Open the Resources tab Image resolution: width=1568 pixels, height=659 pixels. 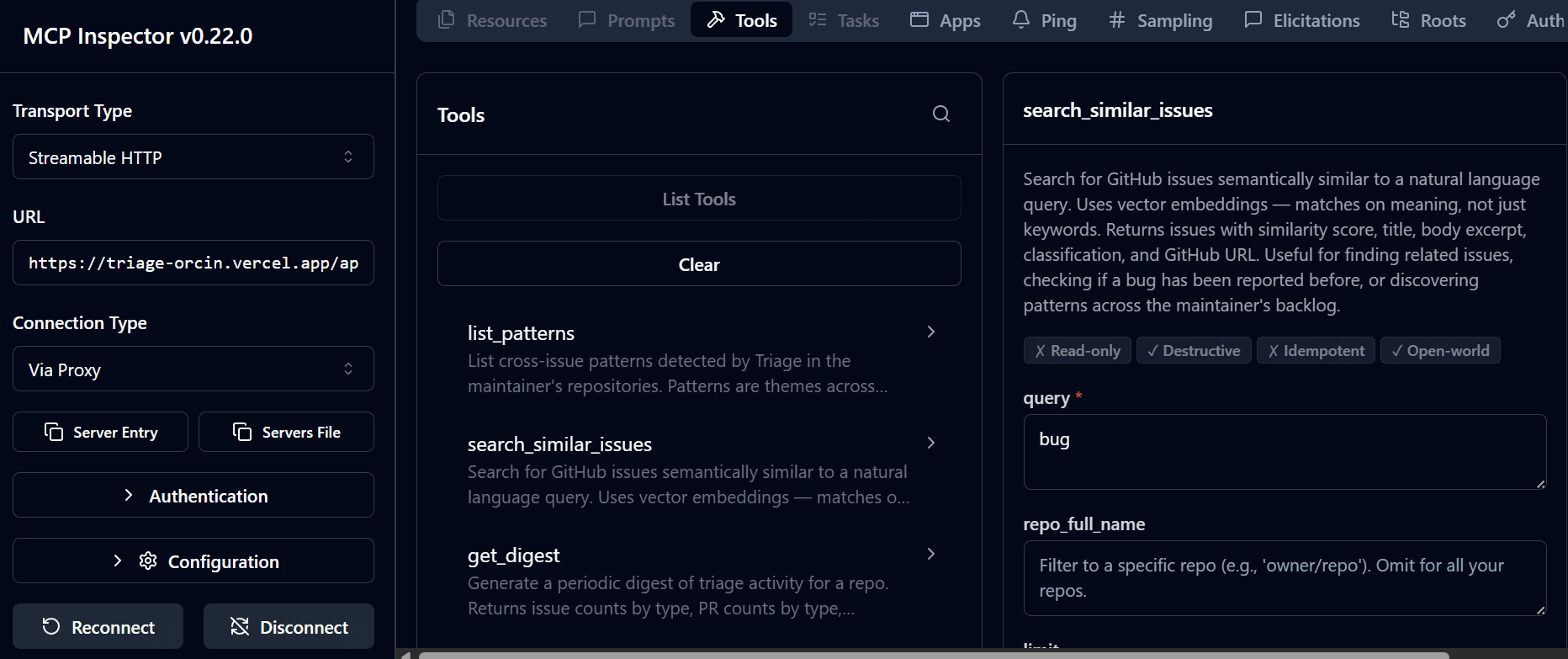(493, 20)
